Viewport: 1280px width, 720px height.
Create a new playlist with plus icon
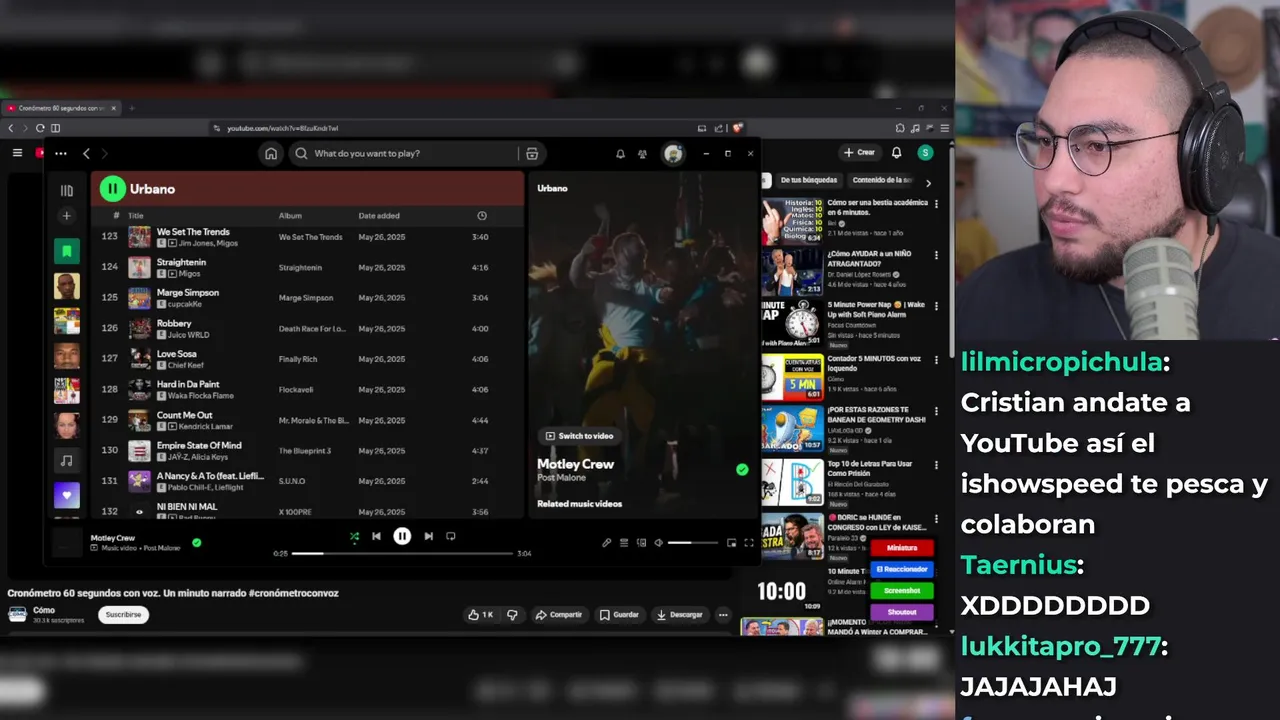[67, 216]
